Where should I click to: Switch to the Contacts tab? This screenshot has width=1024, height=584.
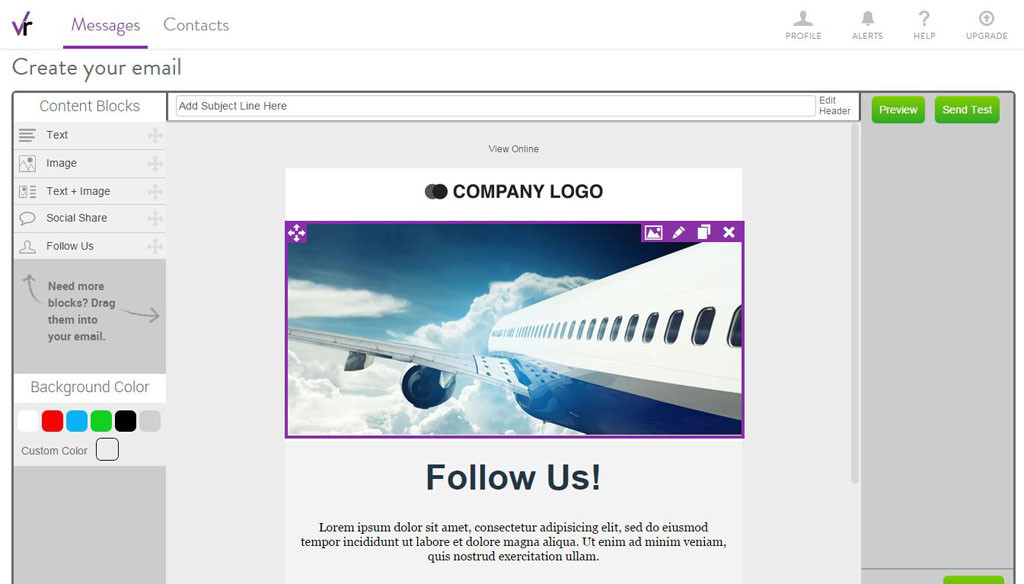tap(196, 25)
